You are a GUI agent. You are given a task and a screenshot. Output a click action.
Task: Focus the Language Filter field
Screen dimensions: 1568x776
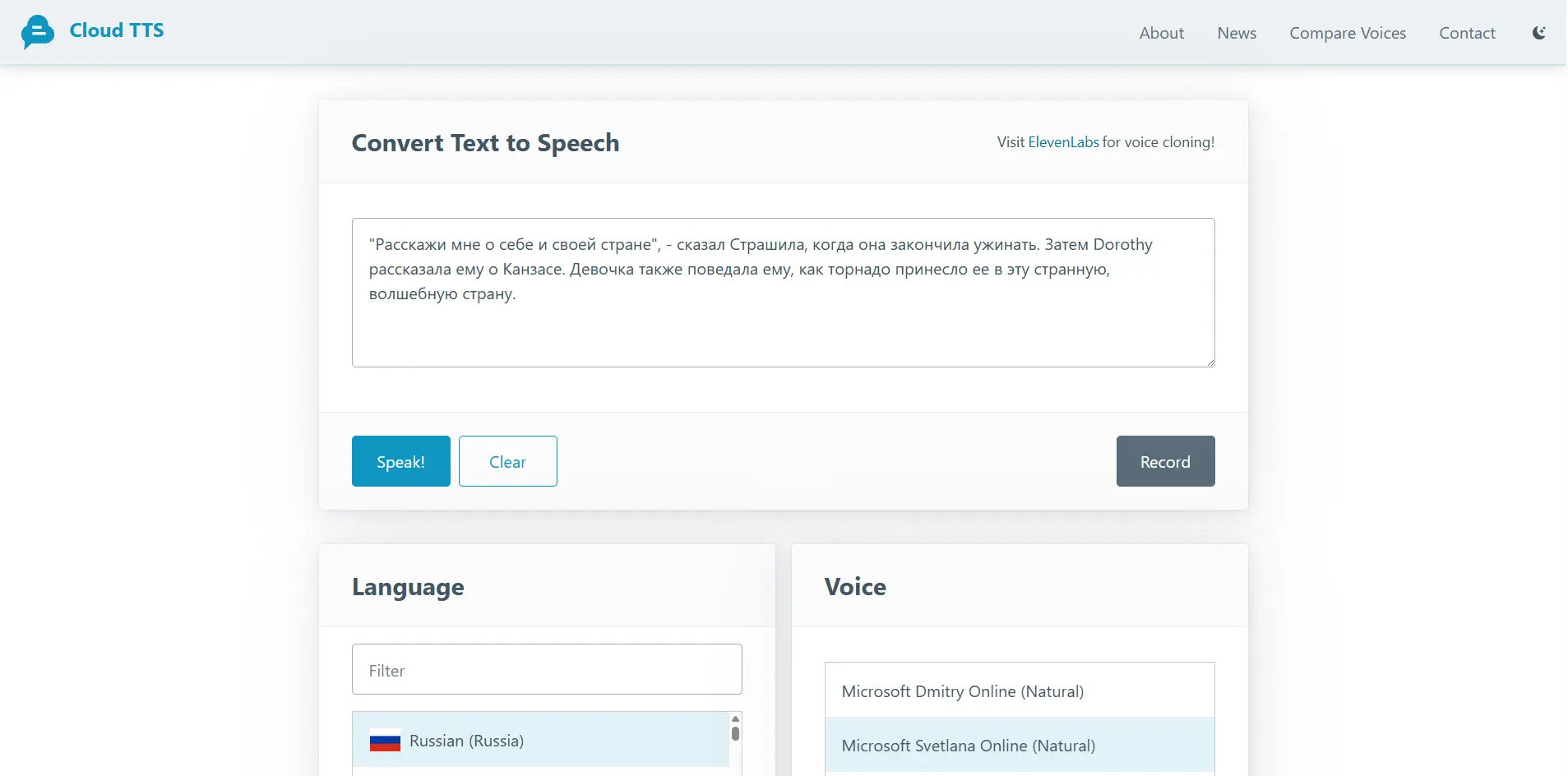click(x=547, y=670)
